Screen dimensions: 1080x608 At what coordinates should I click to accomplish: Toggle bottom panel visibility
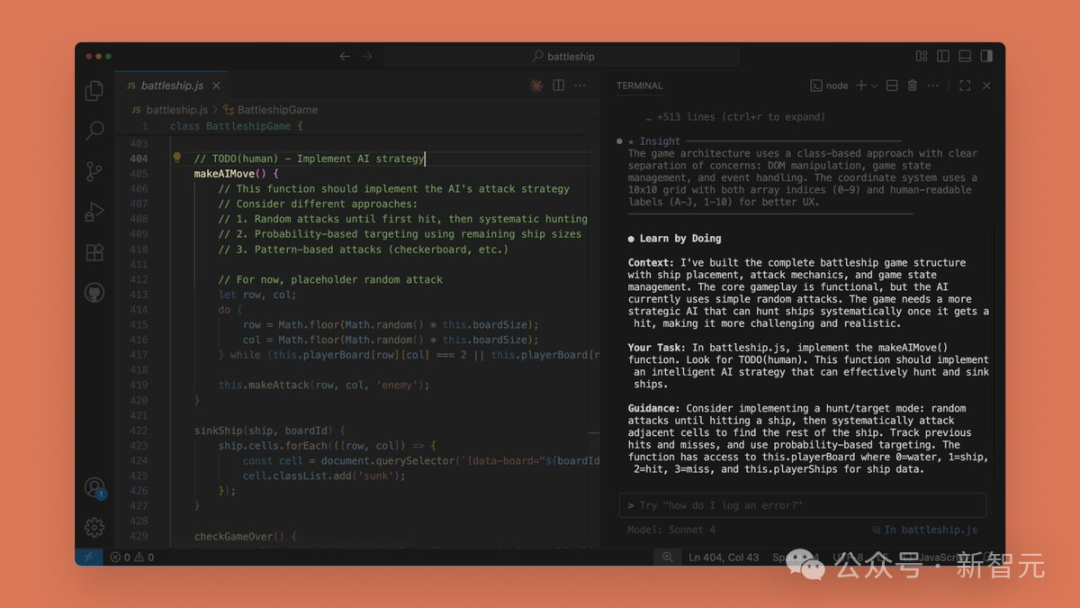pyautogui.click(x=965, y=56)
